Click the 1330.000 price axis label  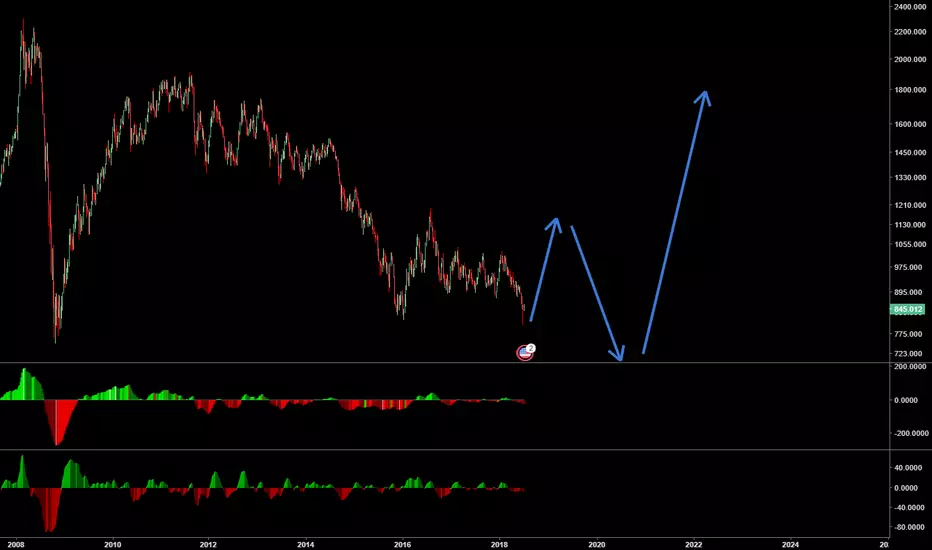point(910,177)
